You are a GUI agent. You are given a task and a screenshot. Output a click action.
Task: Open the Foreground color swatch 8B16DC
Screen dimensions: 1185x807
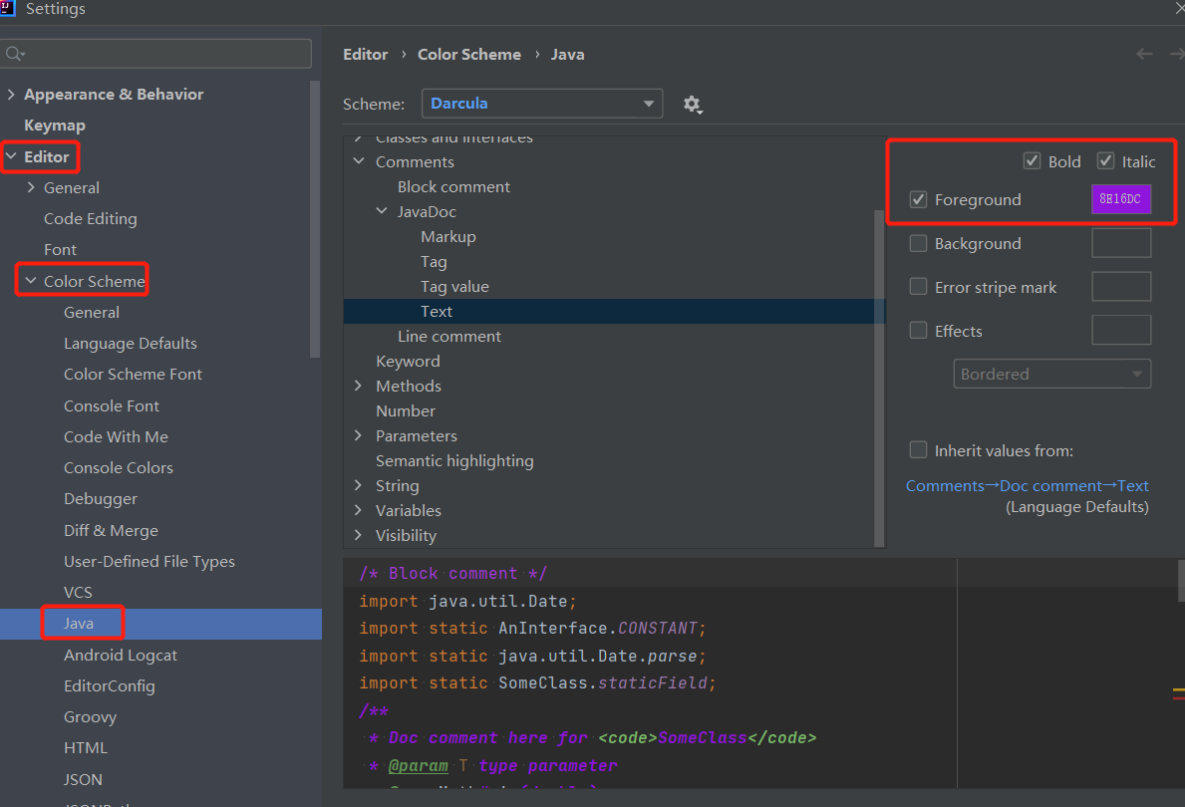click(x=1120, y=199)
